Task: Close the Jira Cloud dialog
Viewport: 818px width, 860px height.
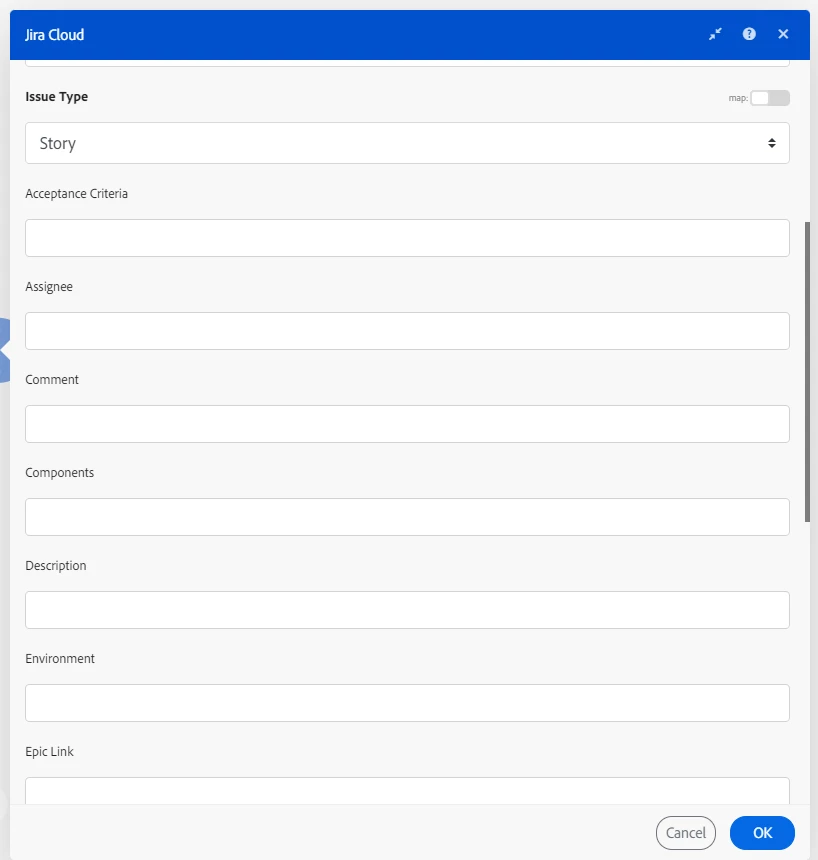Action: [x=783, y=34]
